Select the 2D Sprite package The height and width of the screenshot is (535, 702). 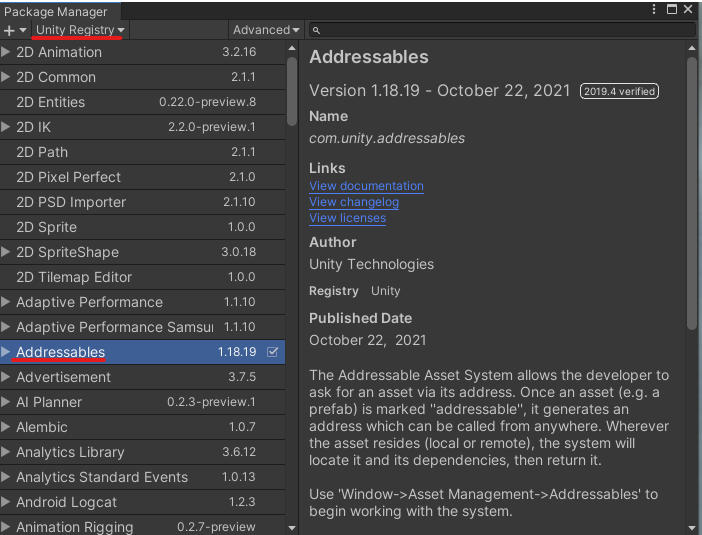[x=142, y=227]
